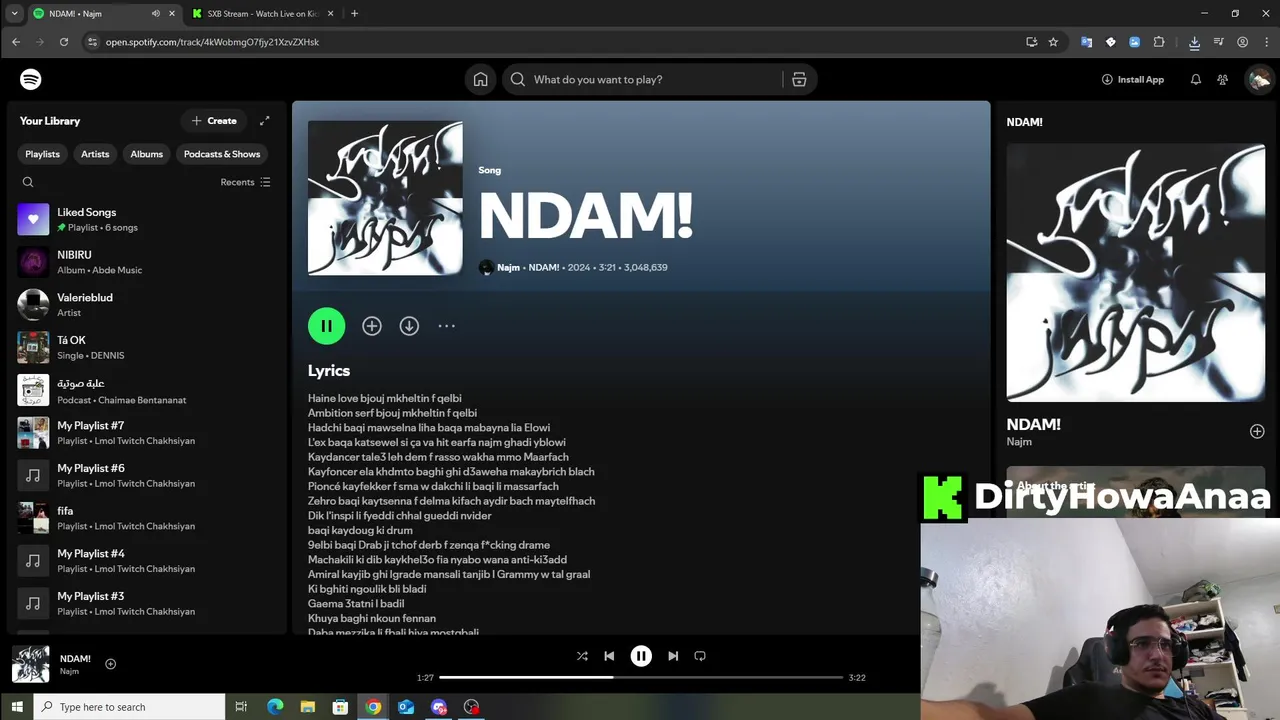Open NDAM! album link under title
Viewport: 1280px width, 720px height.
coord(544,267)
